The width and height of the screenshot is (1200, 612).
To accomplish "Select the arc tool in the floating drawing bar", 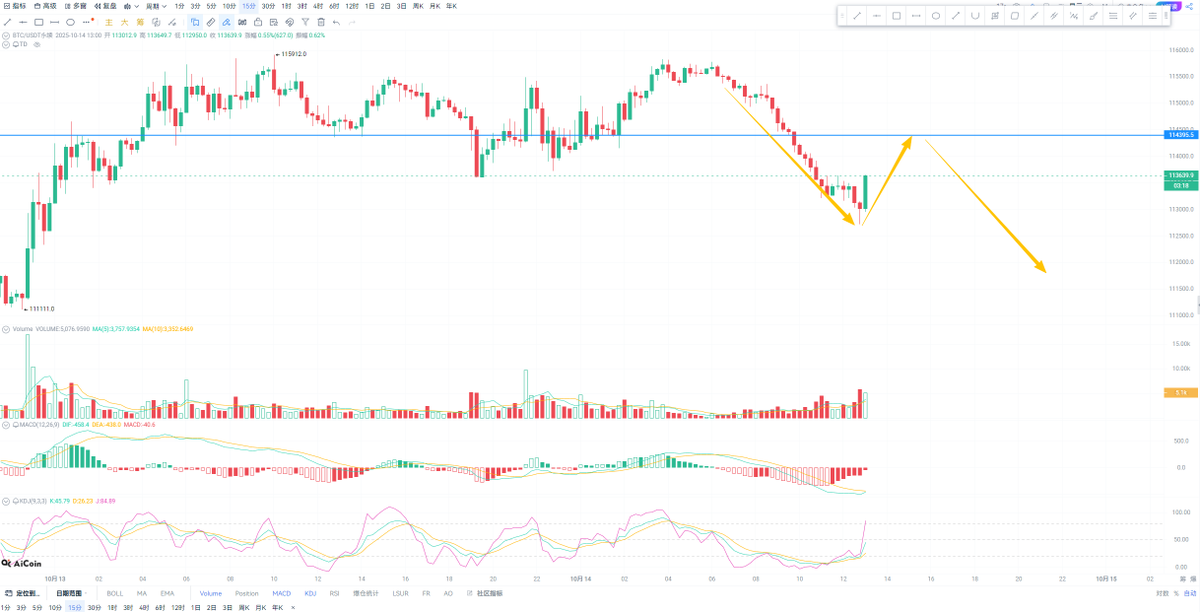I will [x=975, y=15].
